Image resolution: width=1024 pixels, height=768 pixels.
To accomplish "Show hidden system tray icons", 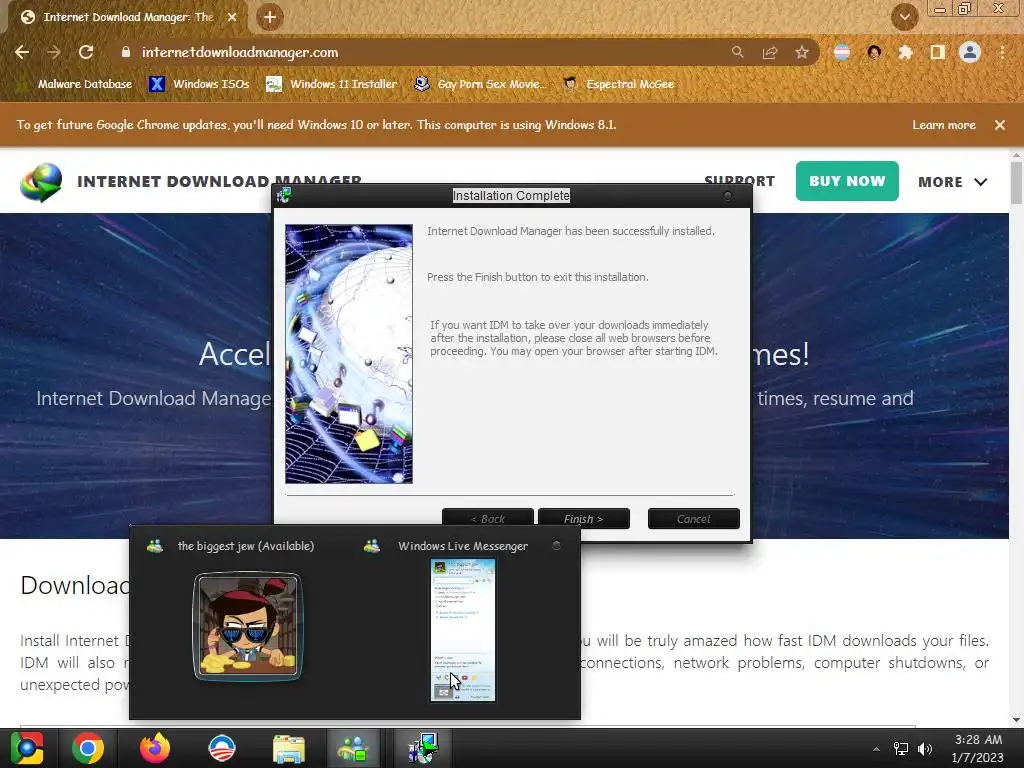I will 876,749.
